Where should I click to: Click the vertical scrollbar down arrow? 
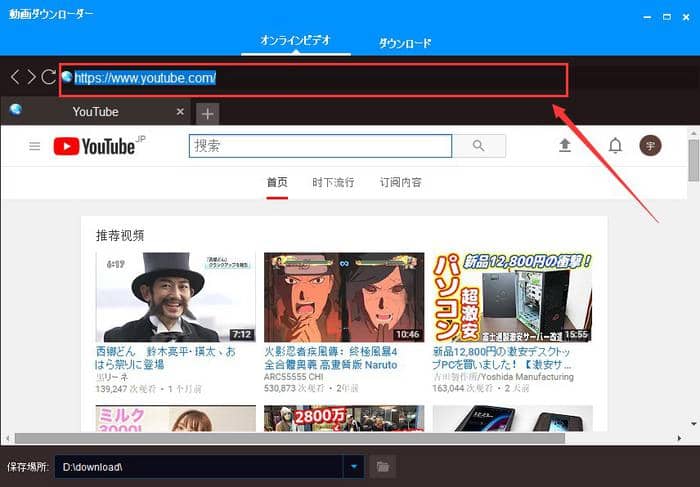(x=693, y=424)
